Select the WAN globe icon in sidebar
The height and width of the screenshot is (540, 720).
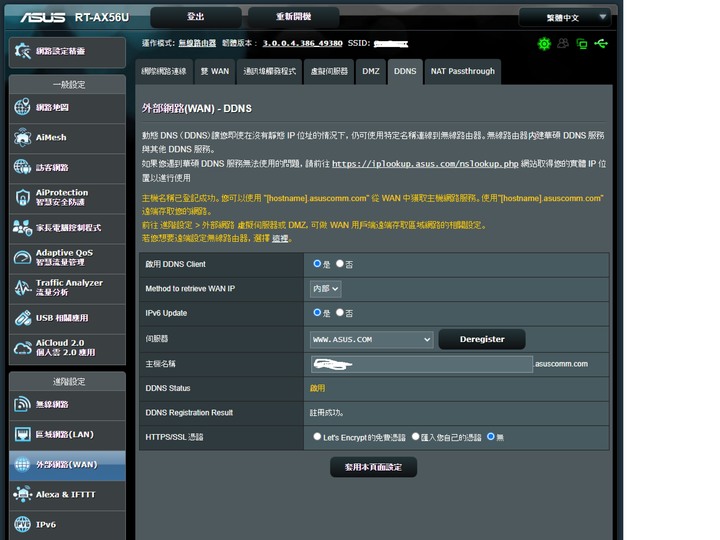pyautogui.click(x=22, y=464)
